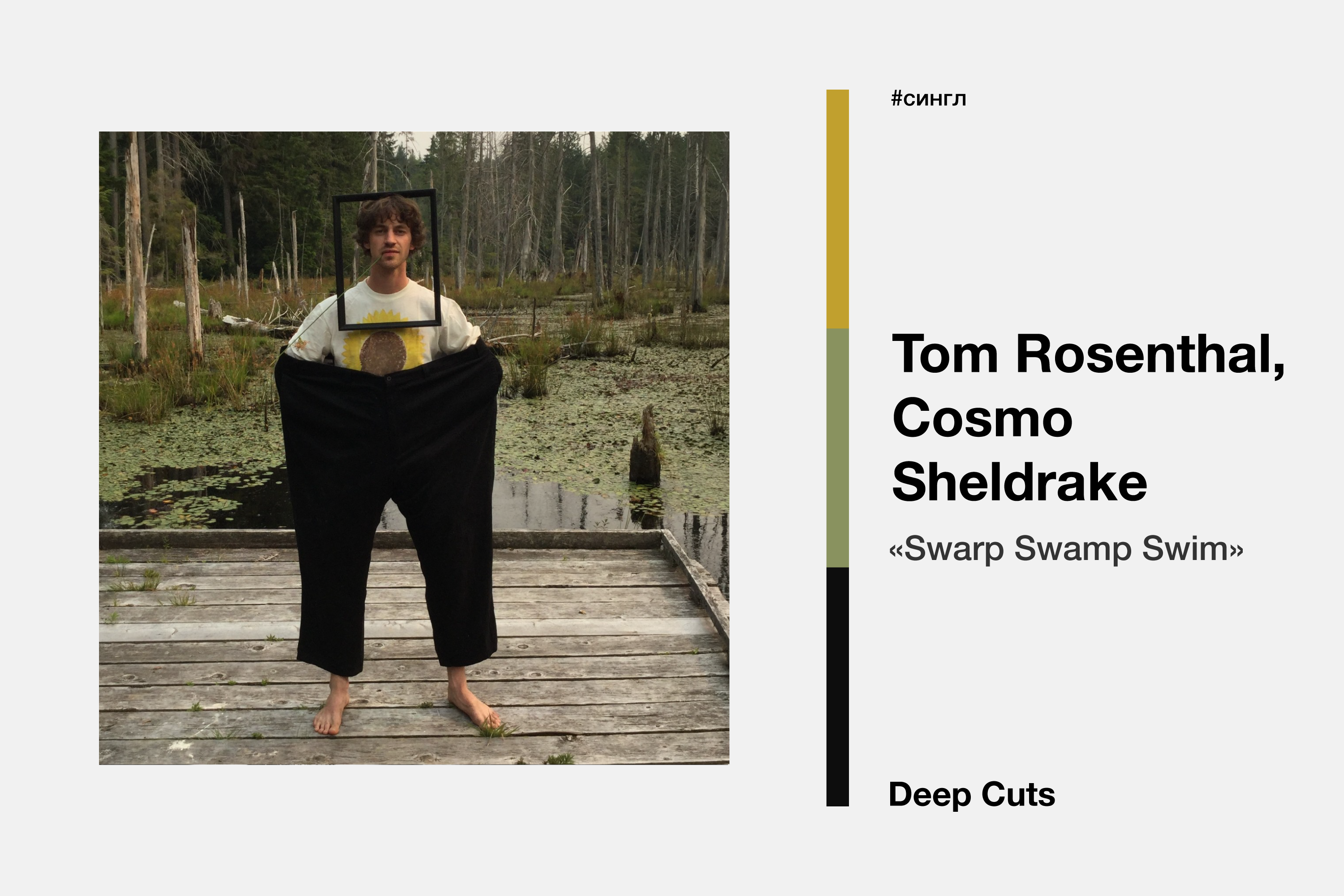Select the Rosenthal surname text
The width and height of the screenshot is (1344, 896).
(x=1150, y=355)
